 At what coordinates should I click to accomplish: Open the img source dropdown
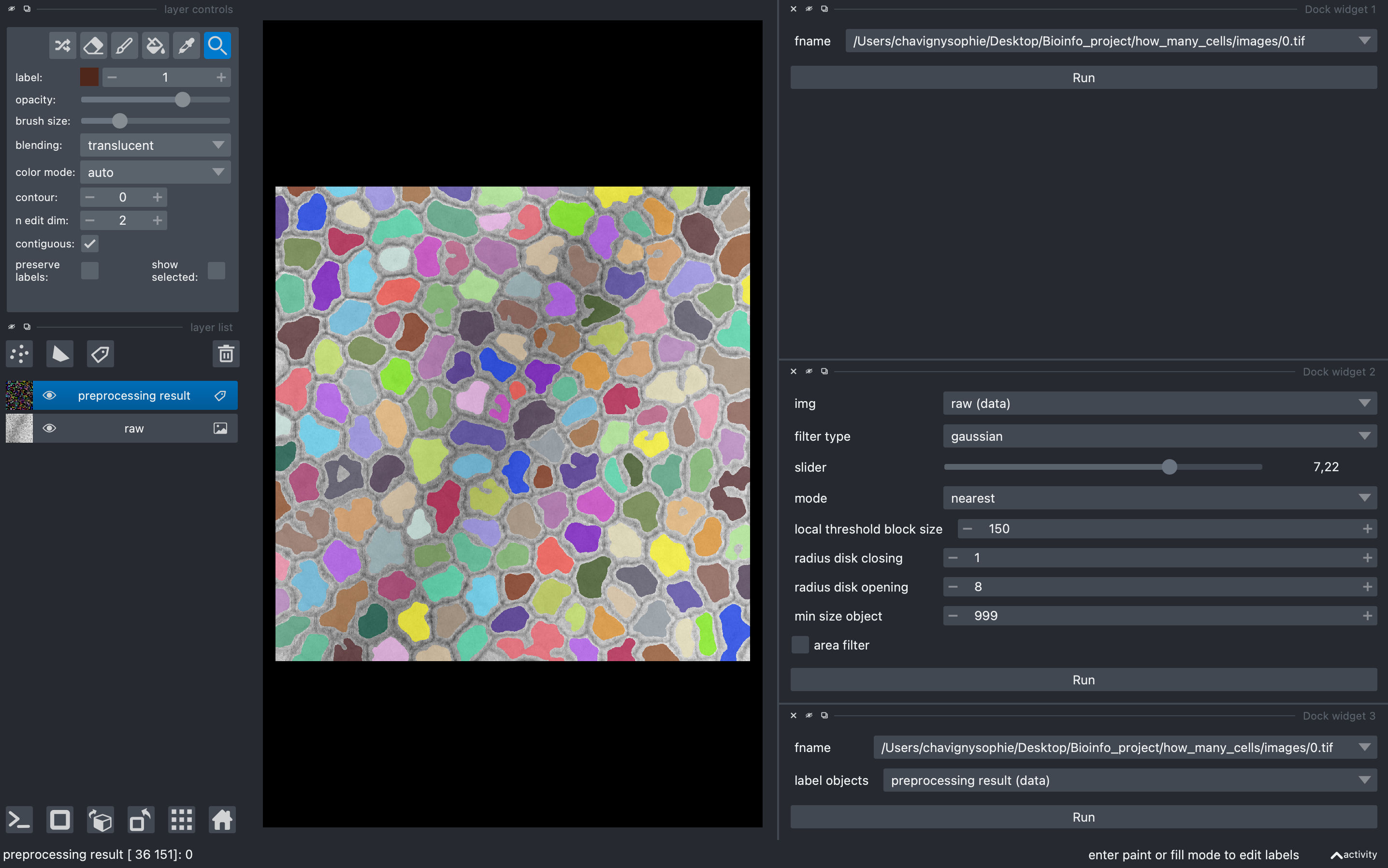pos(1159,403)
